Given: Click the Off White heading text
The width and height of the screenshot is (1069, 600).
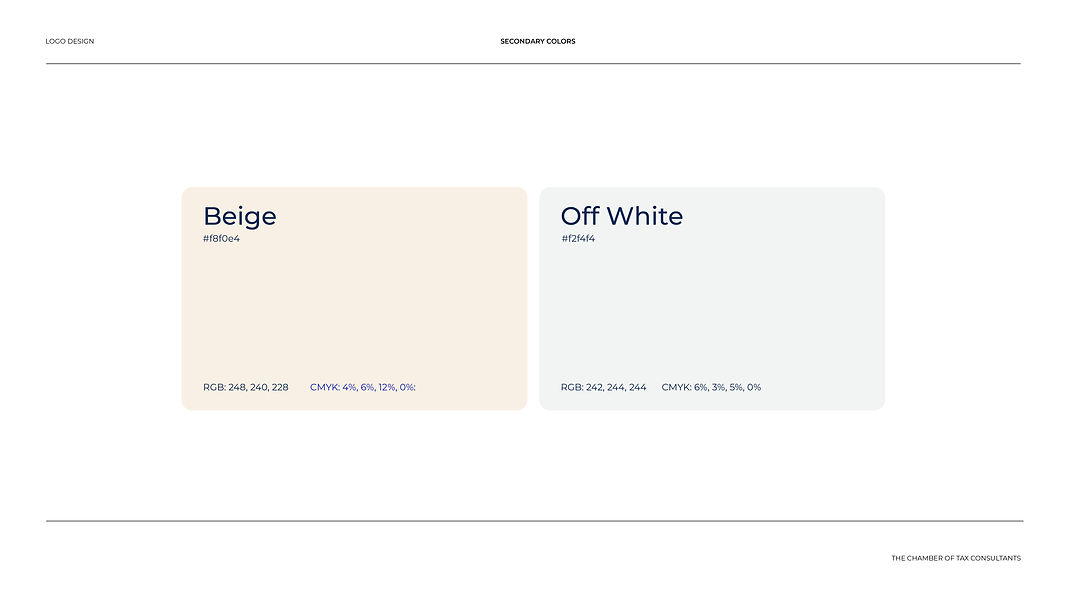Looking at the screenshot, I should tap(622, 216).
